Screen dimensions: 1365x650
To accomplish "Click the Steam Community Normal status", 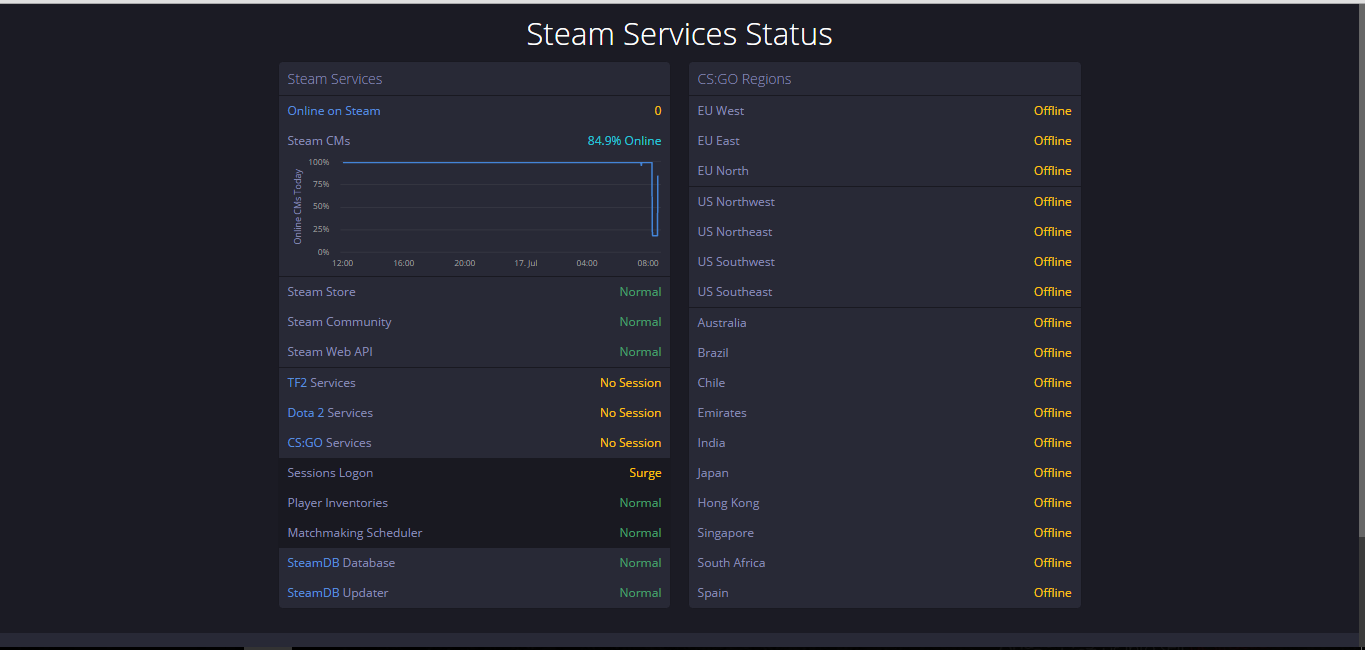I will [x=640, y=322].
